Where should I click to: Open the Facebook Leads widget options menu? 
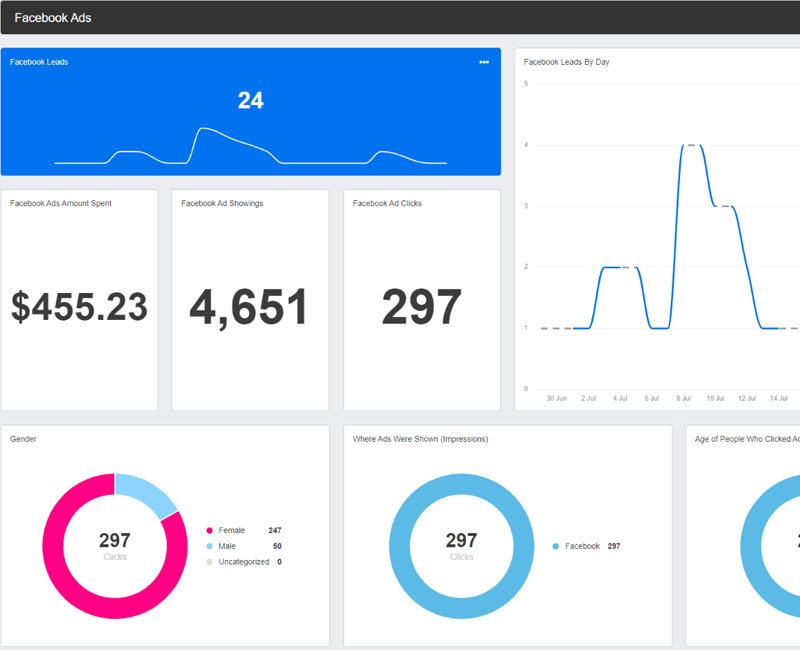click(x=484, y=62)
